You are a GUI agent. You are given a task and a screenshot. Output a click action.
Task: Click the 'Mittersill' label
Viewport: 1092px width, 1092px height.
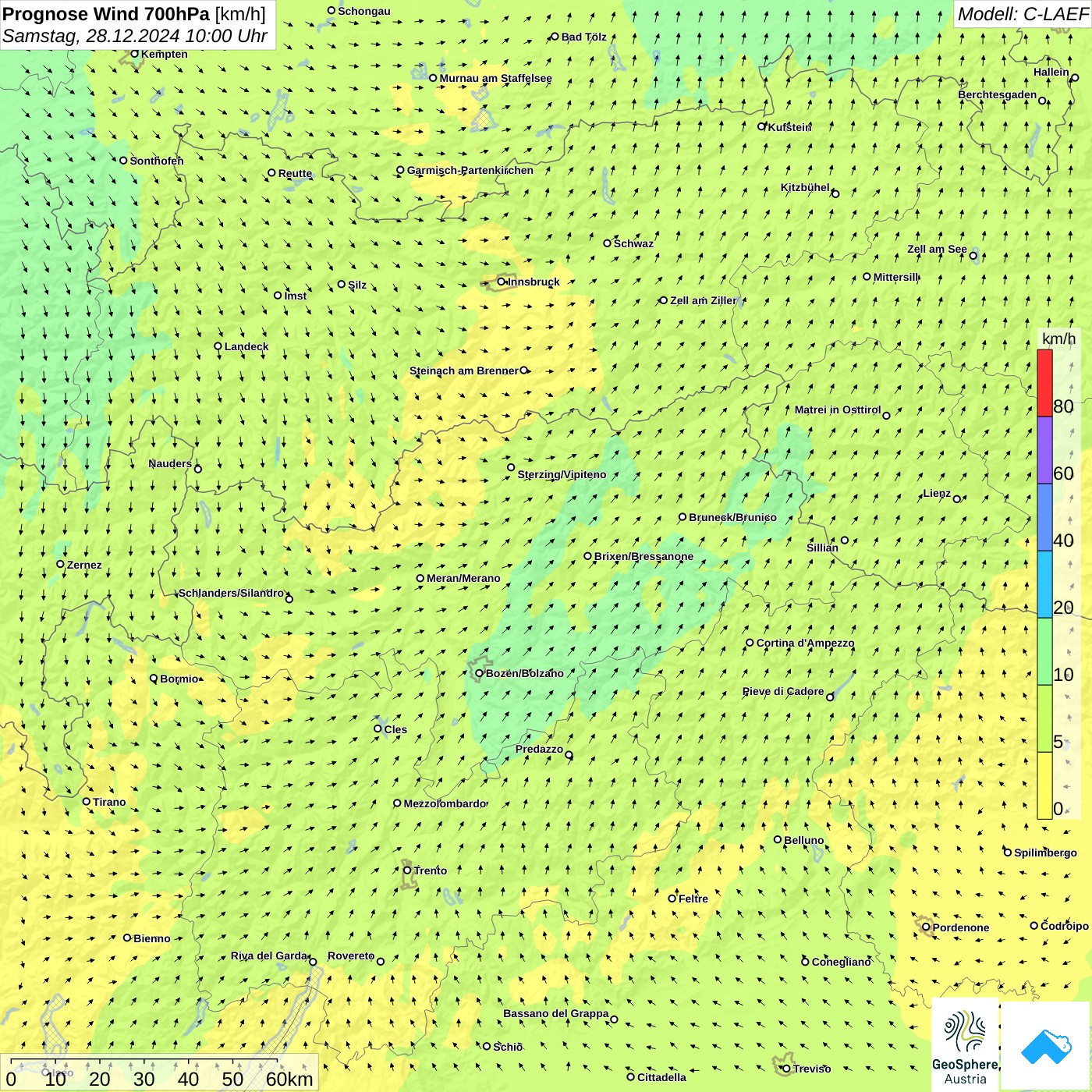tap(896, 277)
